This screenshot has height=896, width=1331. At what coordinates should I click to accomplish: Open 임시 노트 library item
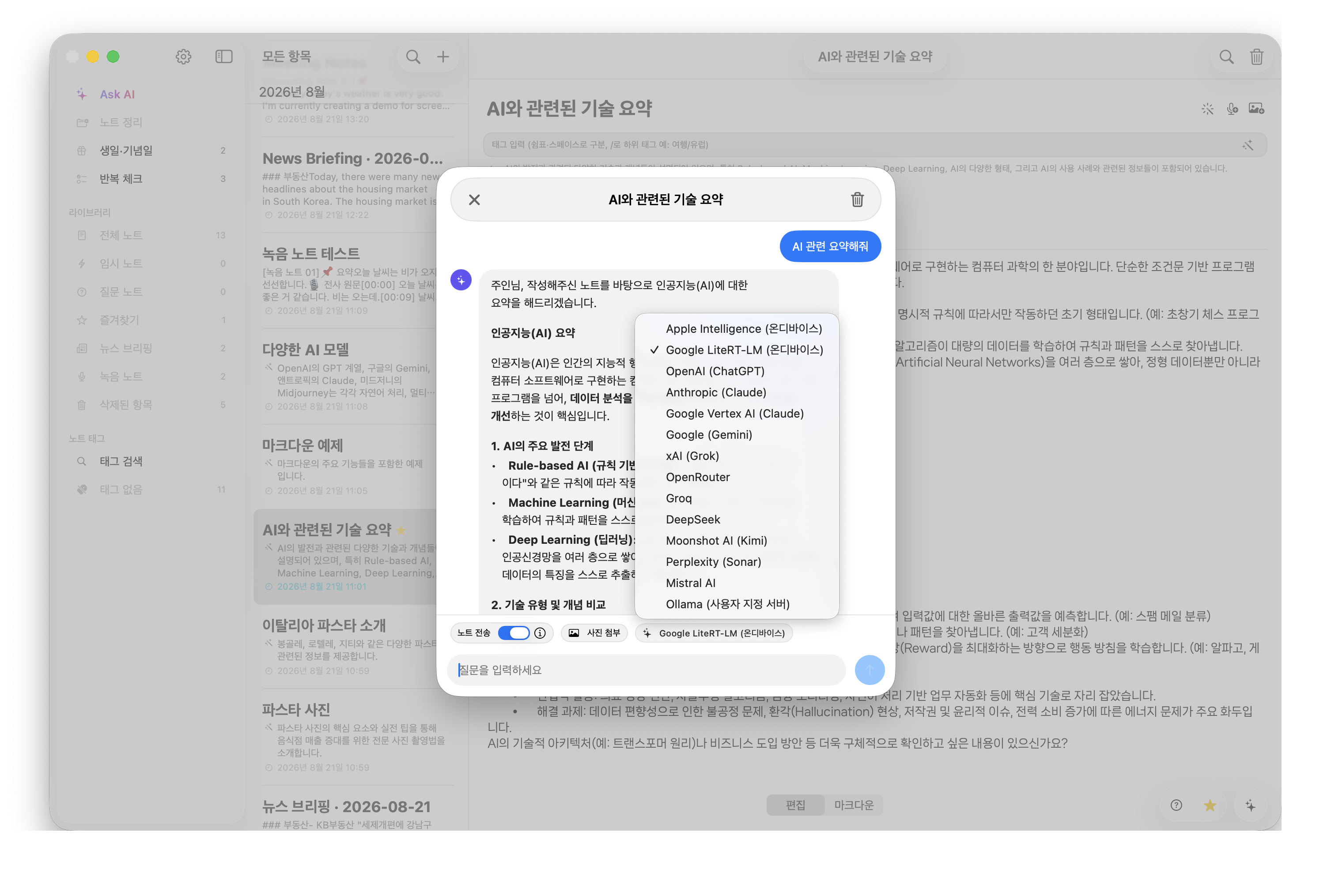pyautogui.click(x=151, y=264)
